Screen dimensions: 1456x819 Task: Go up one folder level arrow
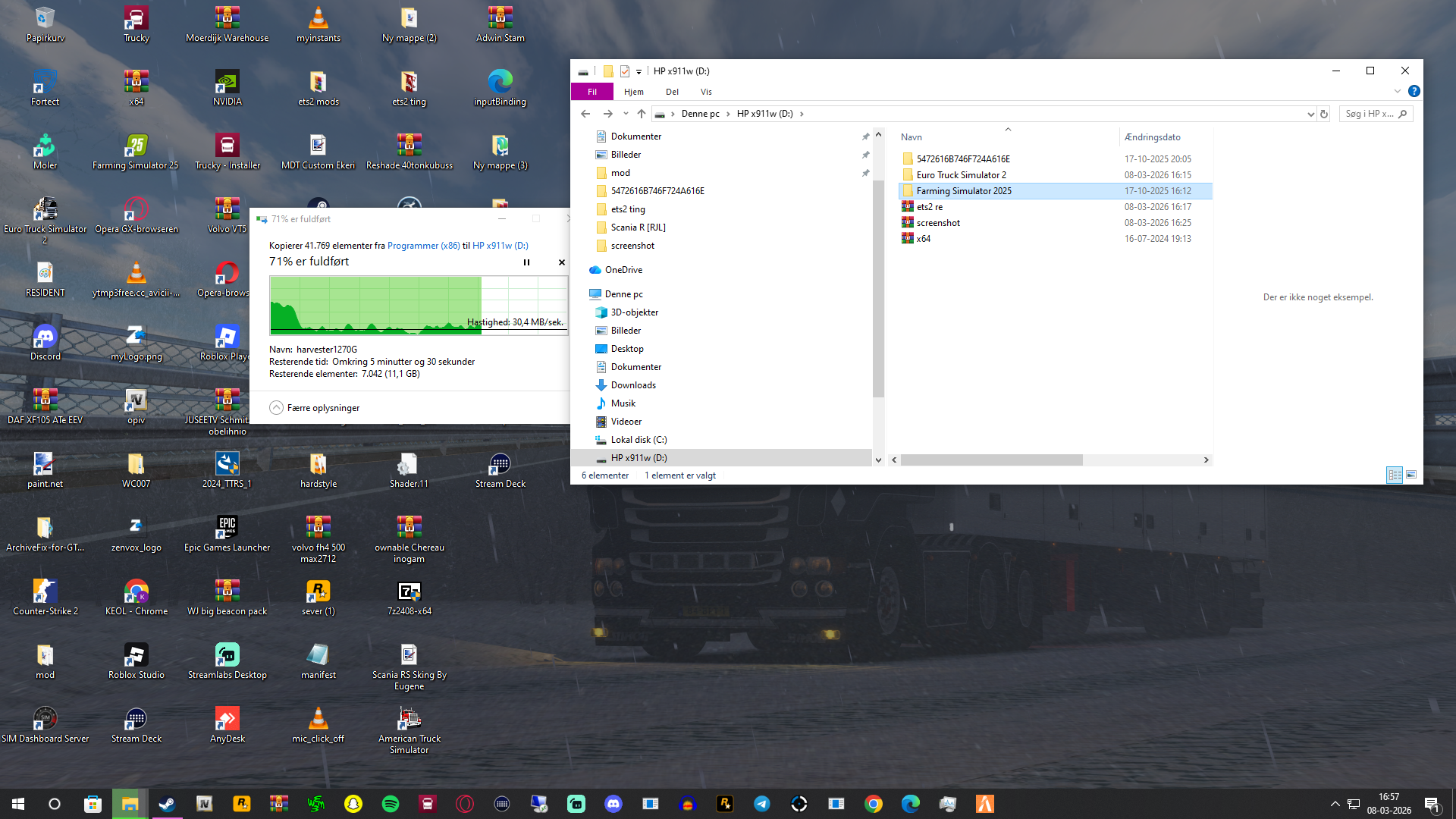[642, 114]
